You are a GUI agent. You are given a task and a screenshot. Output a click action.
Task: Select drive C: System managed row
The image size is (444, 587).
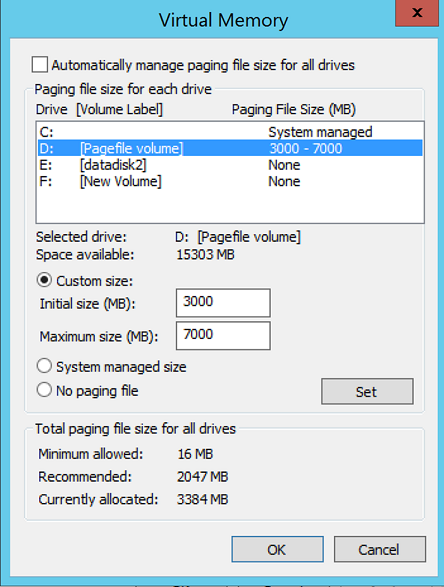230,132
